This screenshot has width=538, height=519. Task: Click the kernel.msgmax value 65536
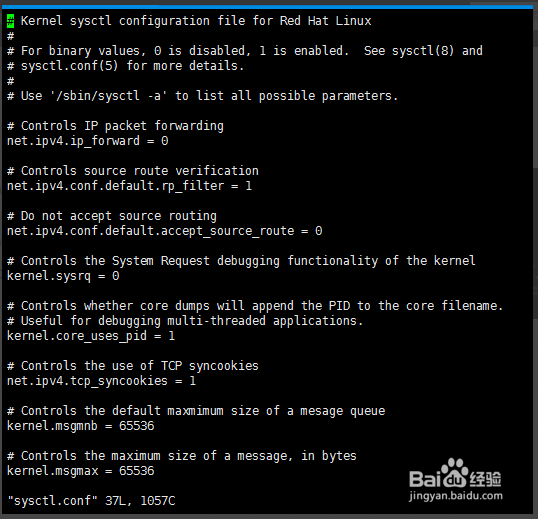click(x=137, y=471)
